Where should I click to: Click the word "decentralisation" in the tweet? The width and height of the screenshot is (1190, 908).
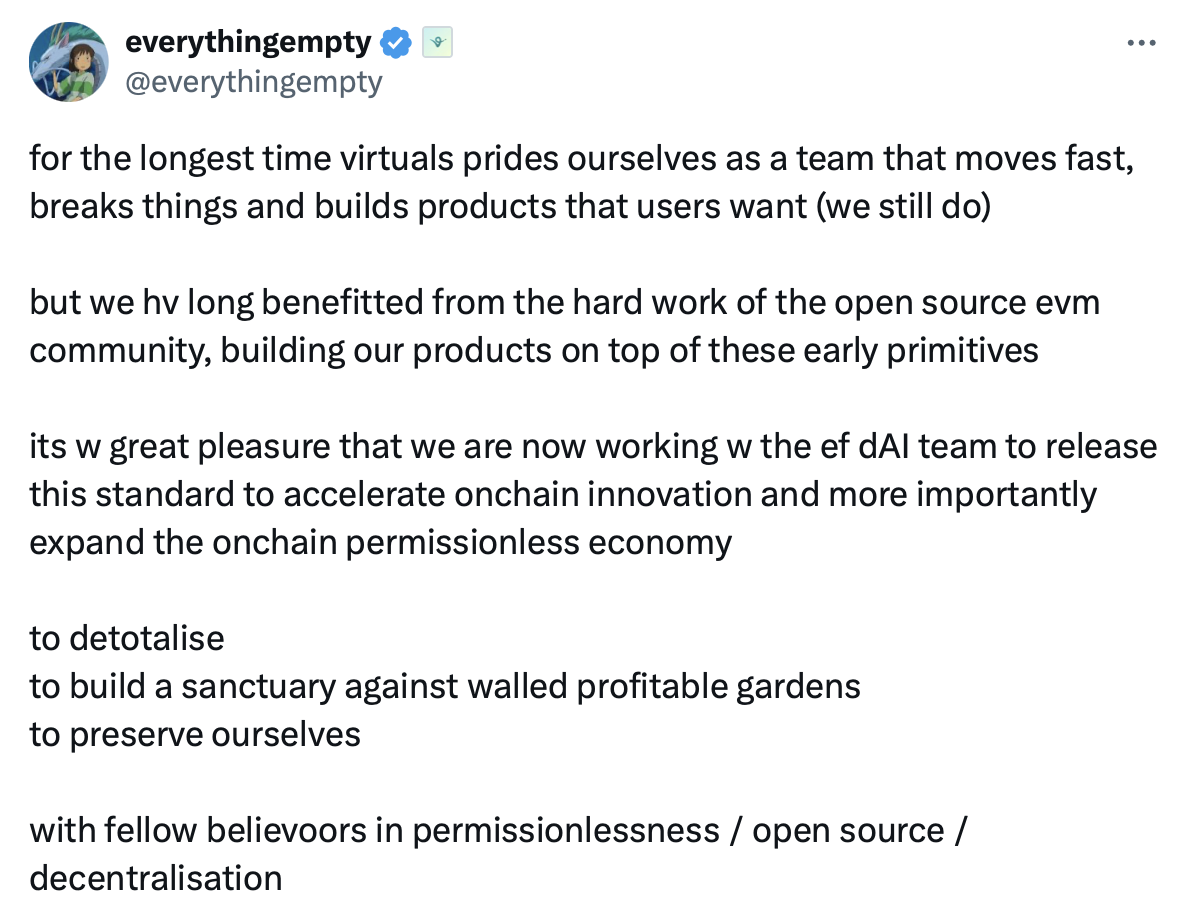click(155, 878)
